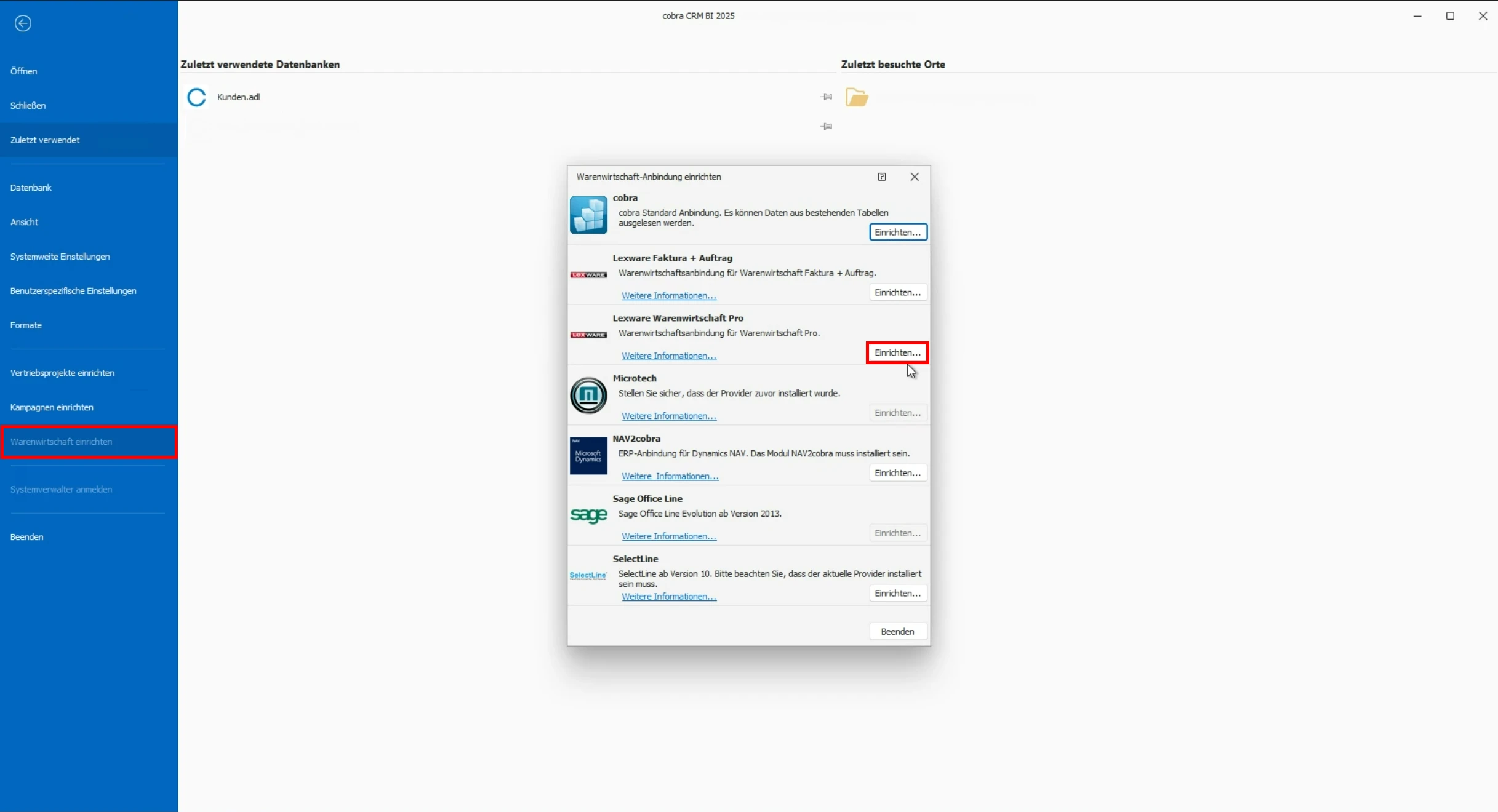Click the Microtech round logo icon
This screenshot has height=812, width=1498.
point(588,395)
